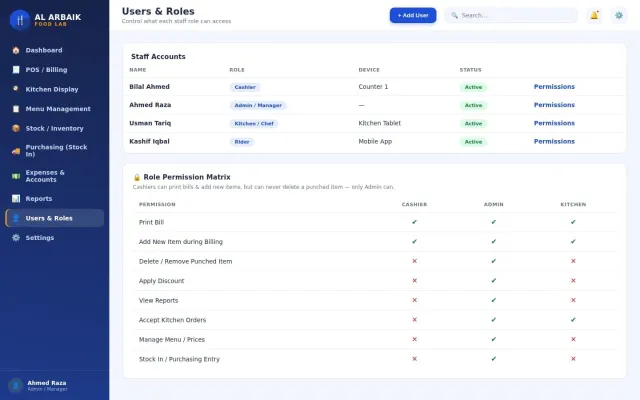
Task: Open the gear settings icon in header
Action: coord(619,16)
